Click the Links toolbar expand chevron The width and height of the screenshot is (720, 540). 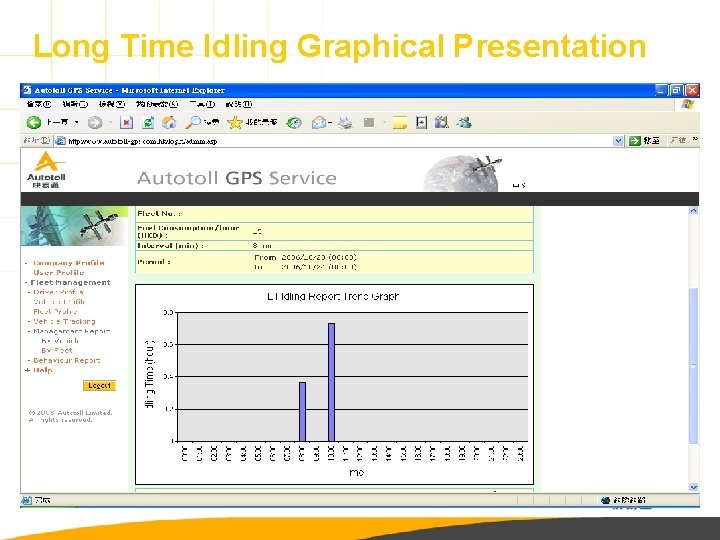coord(695,139)
